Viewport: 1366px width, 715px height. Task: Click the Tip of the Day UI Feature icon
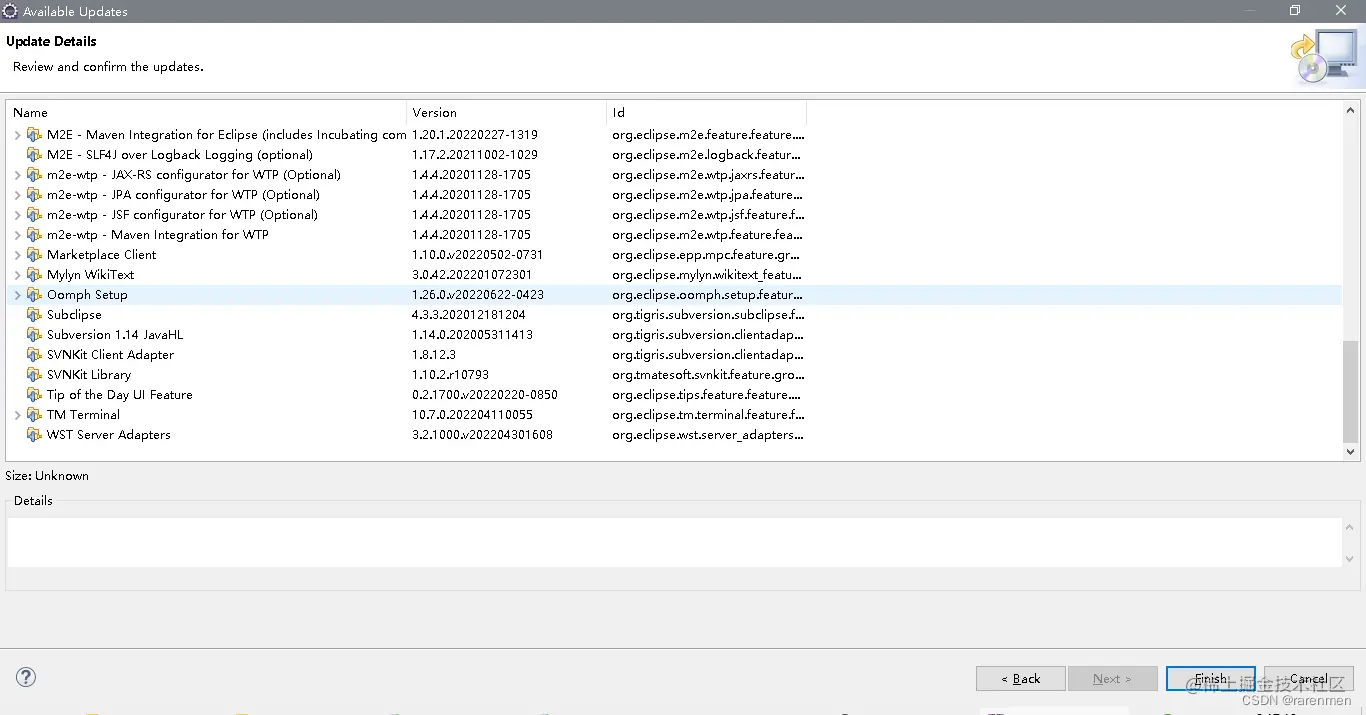pyautogui.click(x=34, y=395)
